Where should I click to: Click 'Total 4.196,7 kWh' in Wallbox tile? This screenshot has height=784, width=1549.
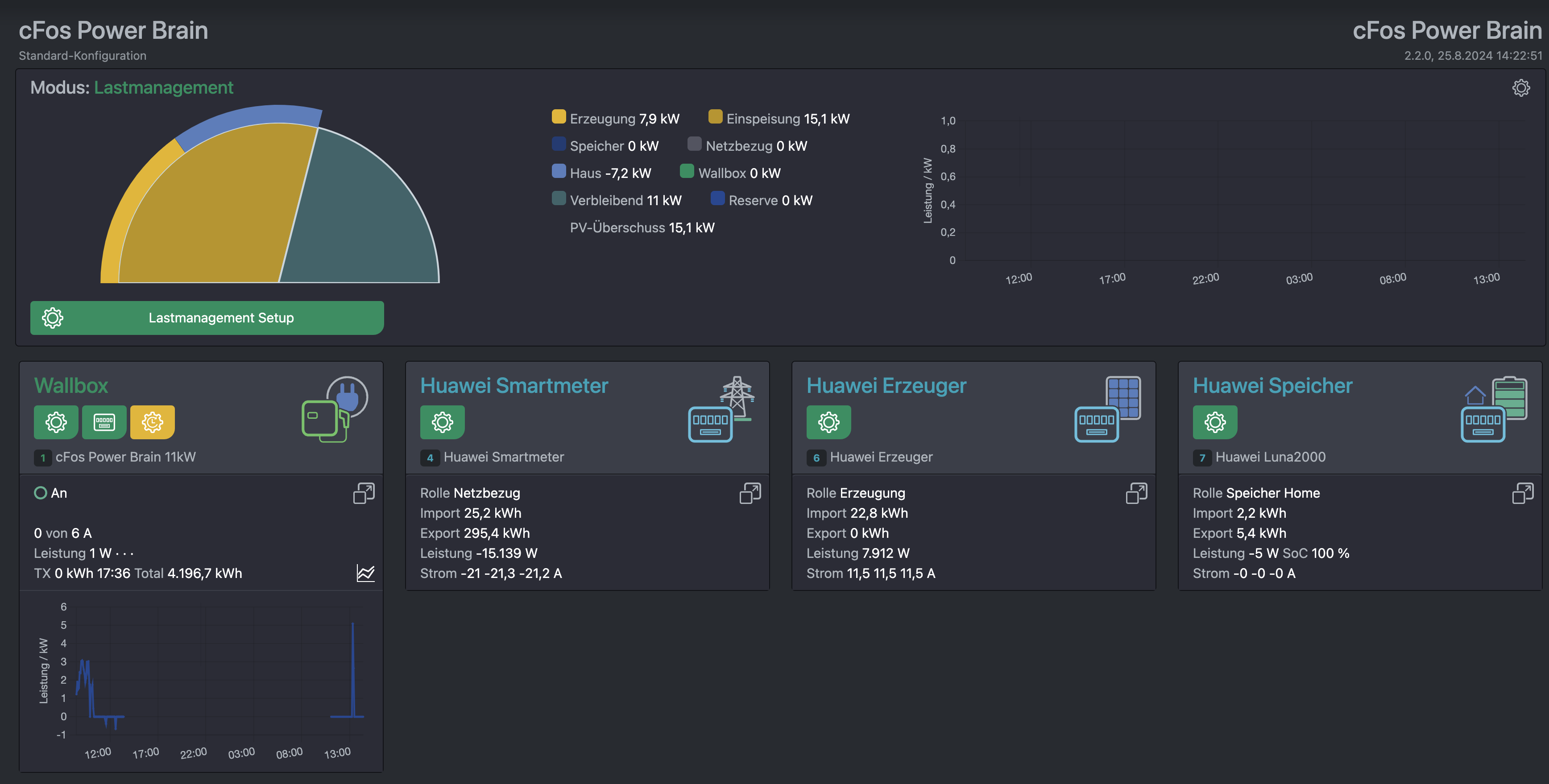188,573
